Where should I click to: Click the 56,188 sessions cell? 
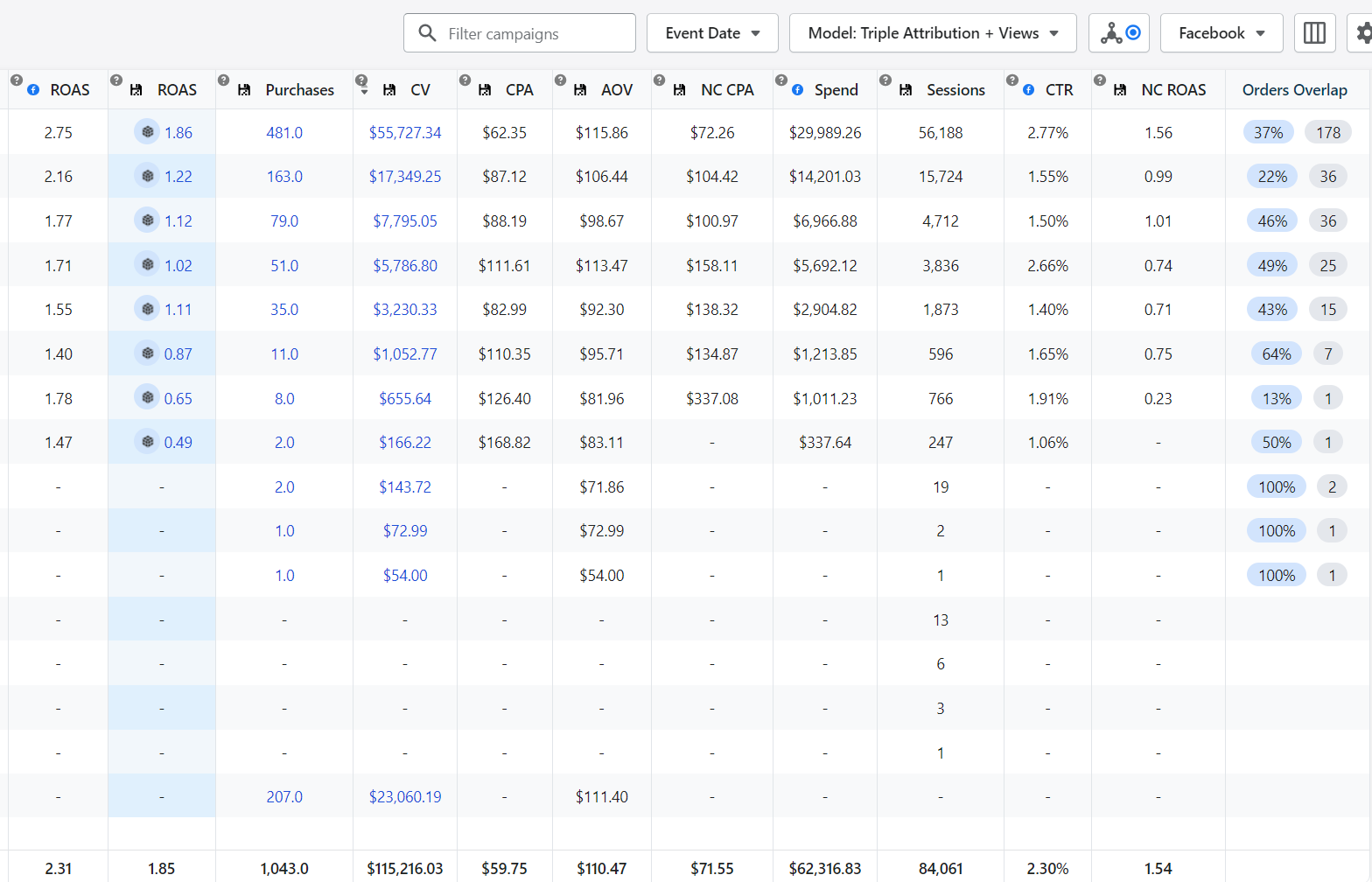coord(941,133)
